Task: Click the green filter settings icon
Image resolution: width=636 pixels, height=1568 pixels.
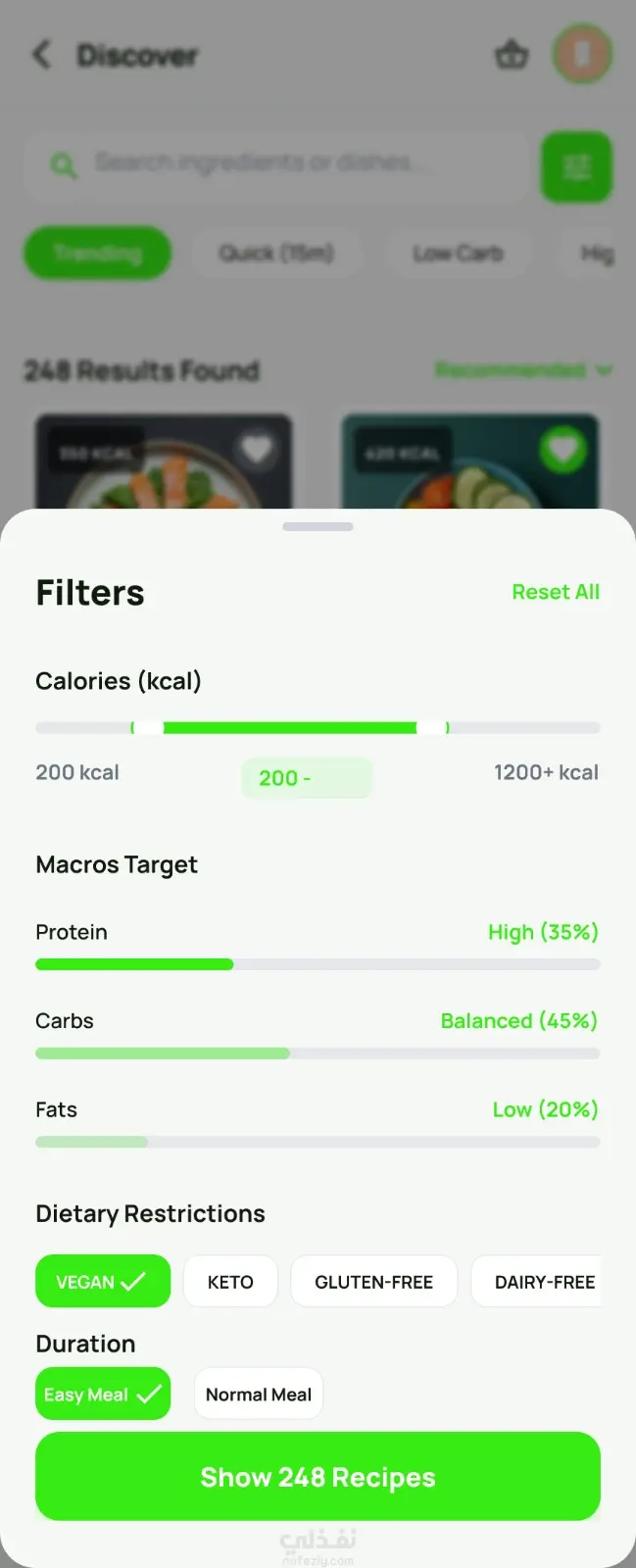Action: (576, 168)
